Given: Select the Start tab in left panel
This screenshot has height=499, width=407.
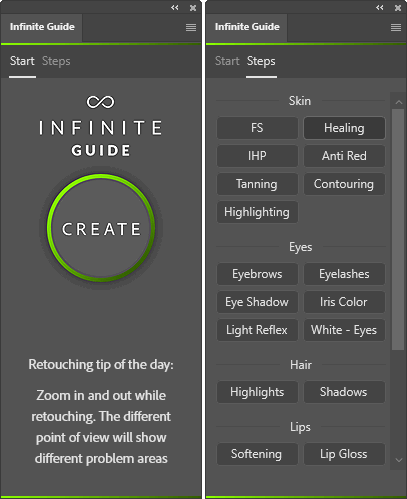Looking at the screenshot, I should (22, 61).
